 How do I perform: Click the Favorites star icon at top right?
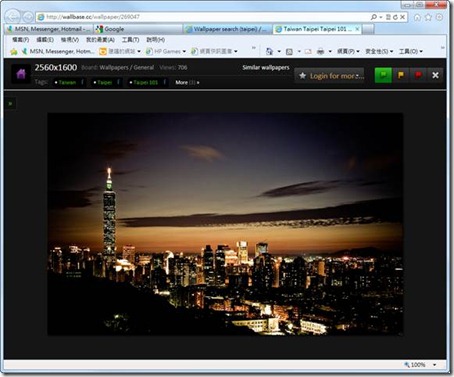428,17
